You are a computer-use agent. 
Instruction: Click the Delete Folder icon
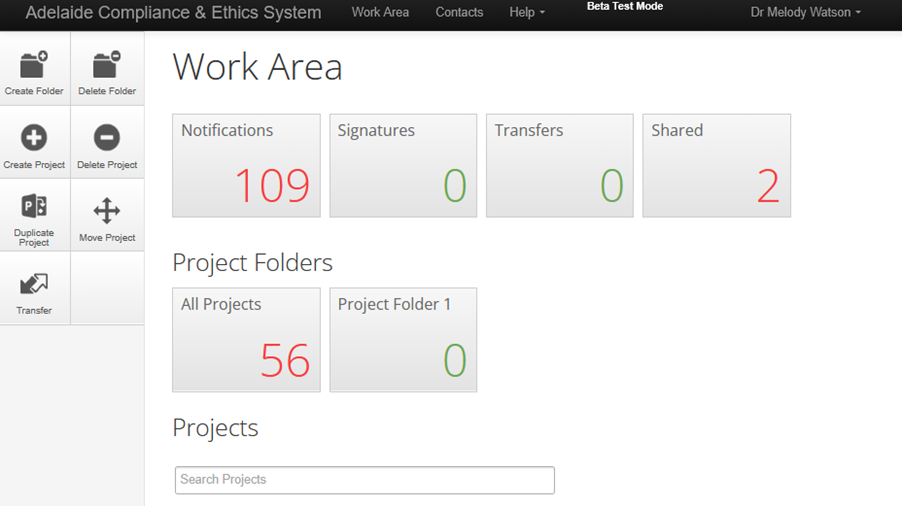point(107,64)
